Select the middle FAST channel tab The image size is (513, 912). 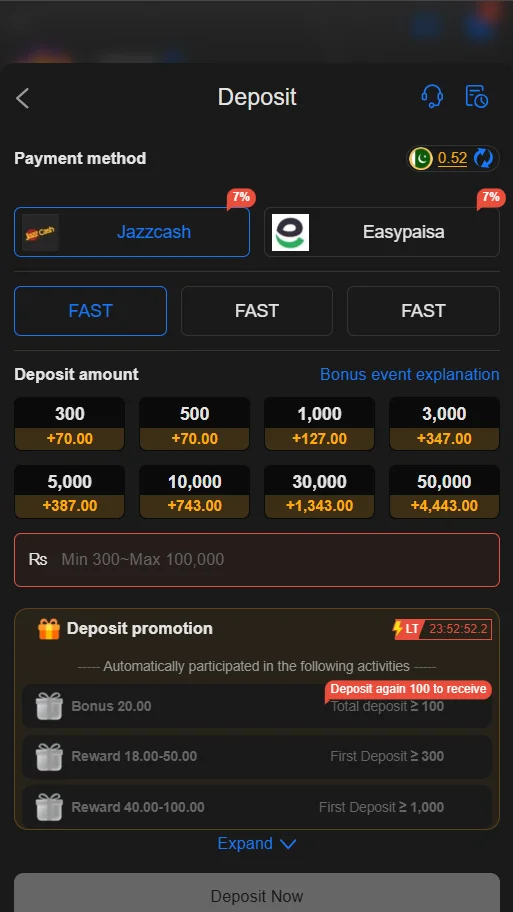pos(256,311)
